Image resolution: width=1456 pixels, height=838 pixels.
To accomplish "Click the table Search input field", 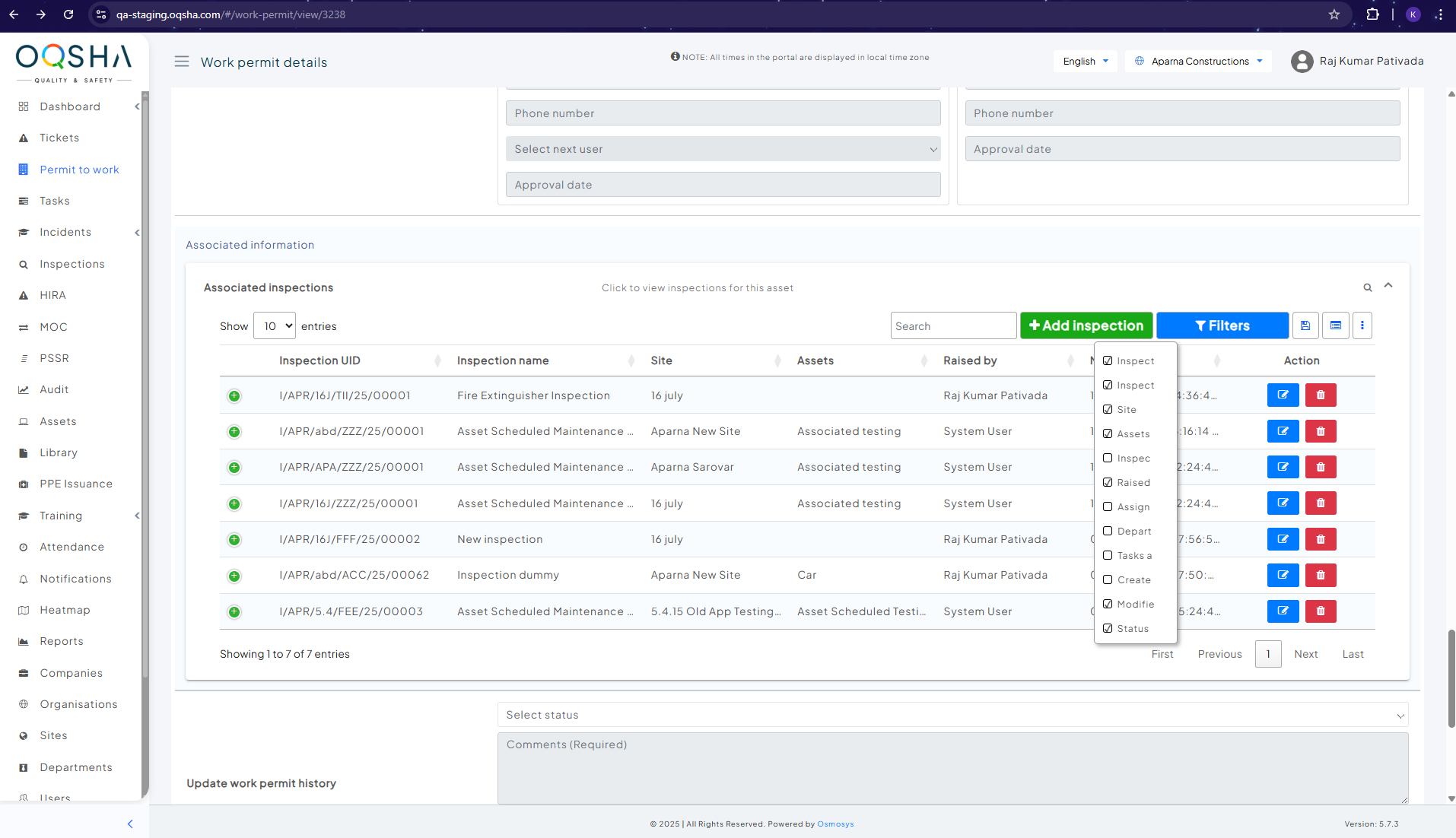I will coord(952,326).
